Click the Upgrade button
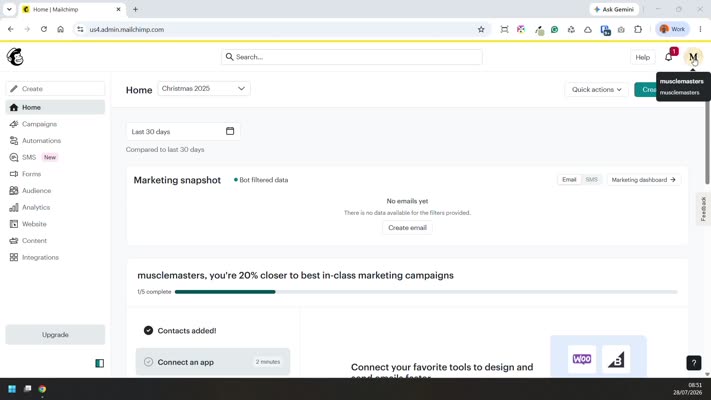Image resolution: width=711 pixels, height=400 pixels. [x=55, y=335]
